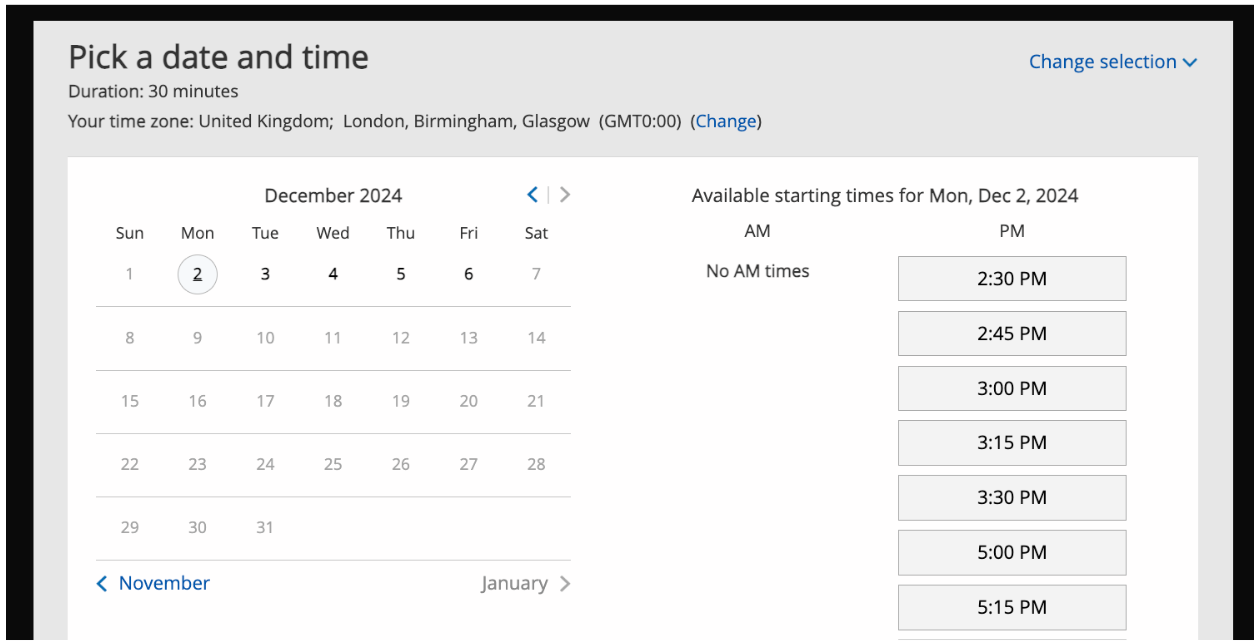Viewport: 1260px width, 642px height.
Task: Pick the 3:15 PM starting time
Action: [x=1011, y=443]
